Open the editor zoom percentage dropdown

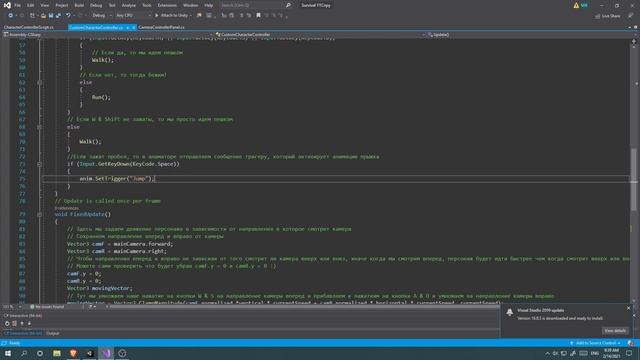pos(12,307)
